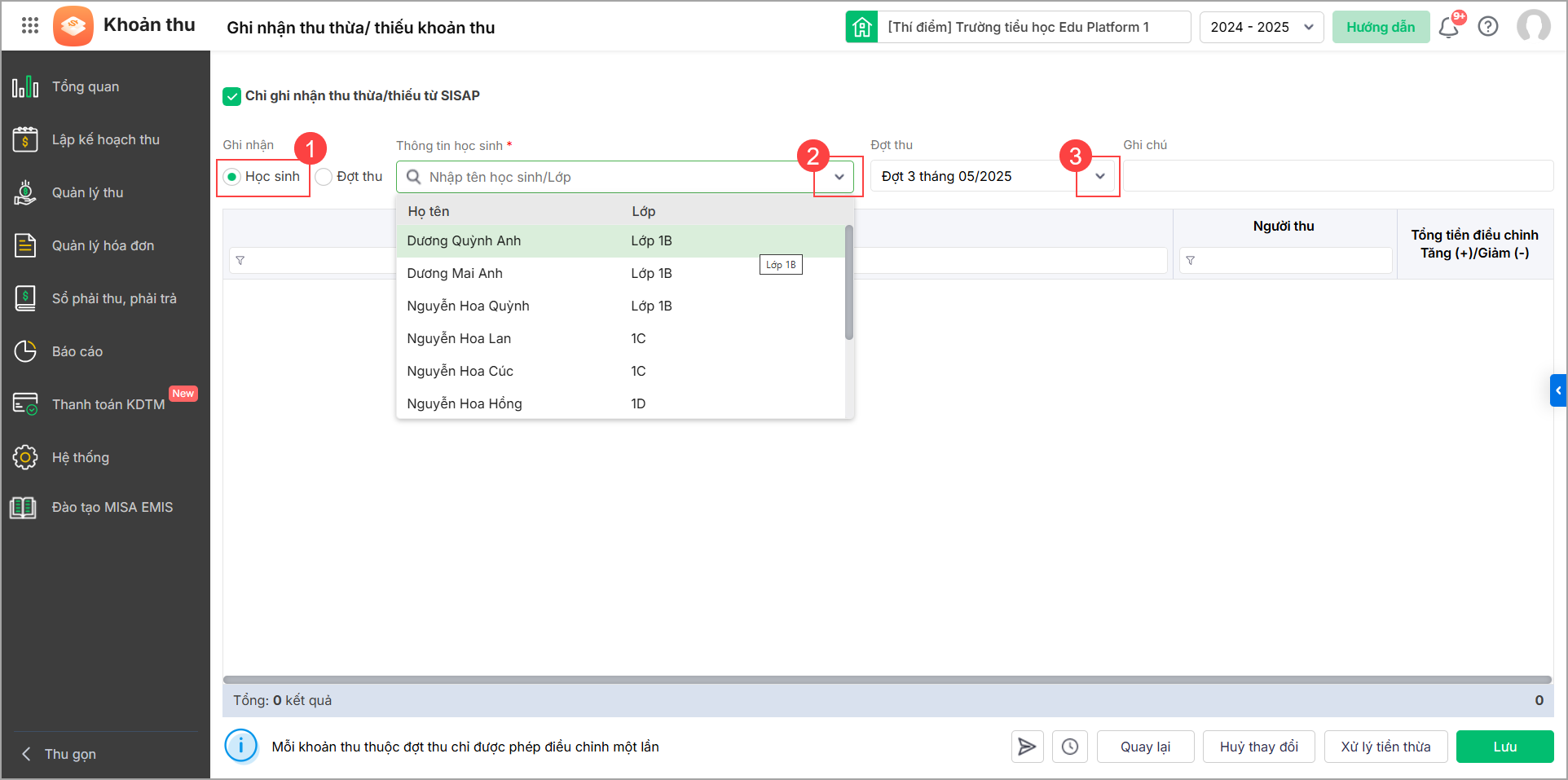The width and height of the screenshot is (1568, 780).
Task: Expand the blue side panel arrow
Action: tap(1558, 390)
